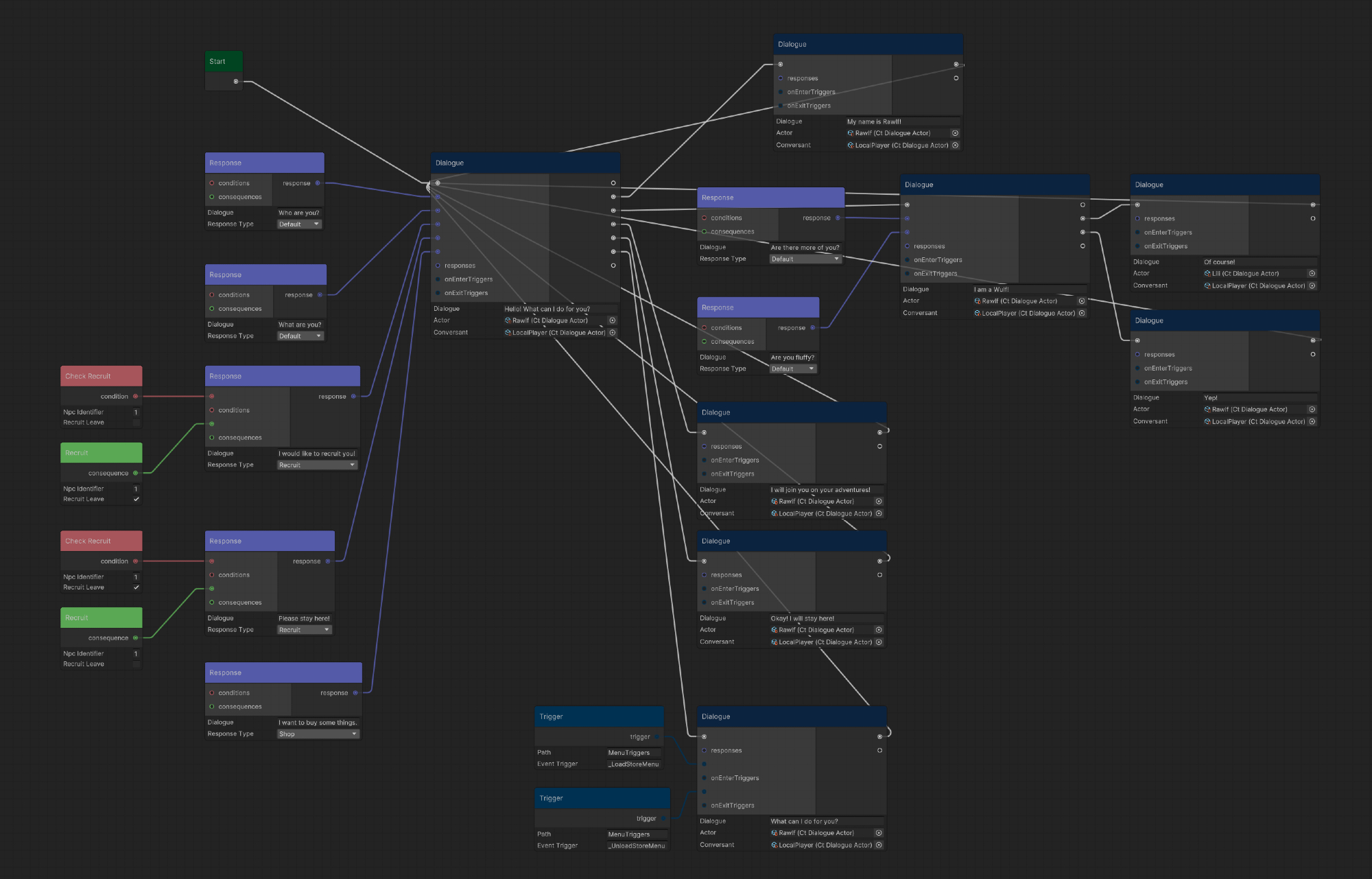The height and width of the screenshot is (879, 1372).
Task: Click conditions port on 'Are you fluffy?' Response node
Action: pos(704,328)
